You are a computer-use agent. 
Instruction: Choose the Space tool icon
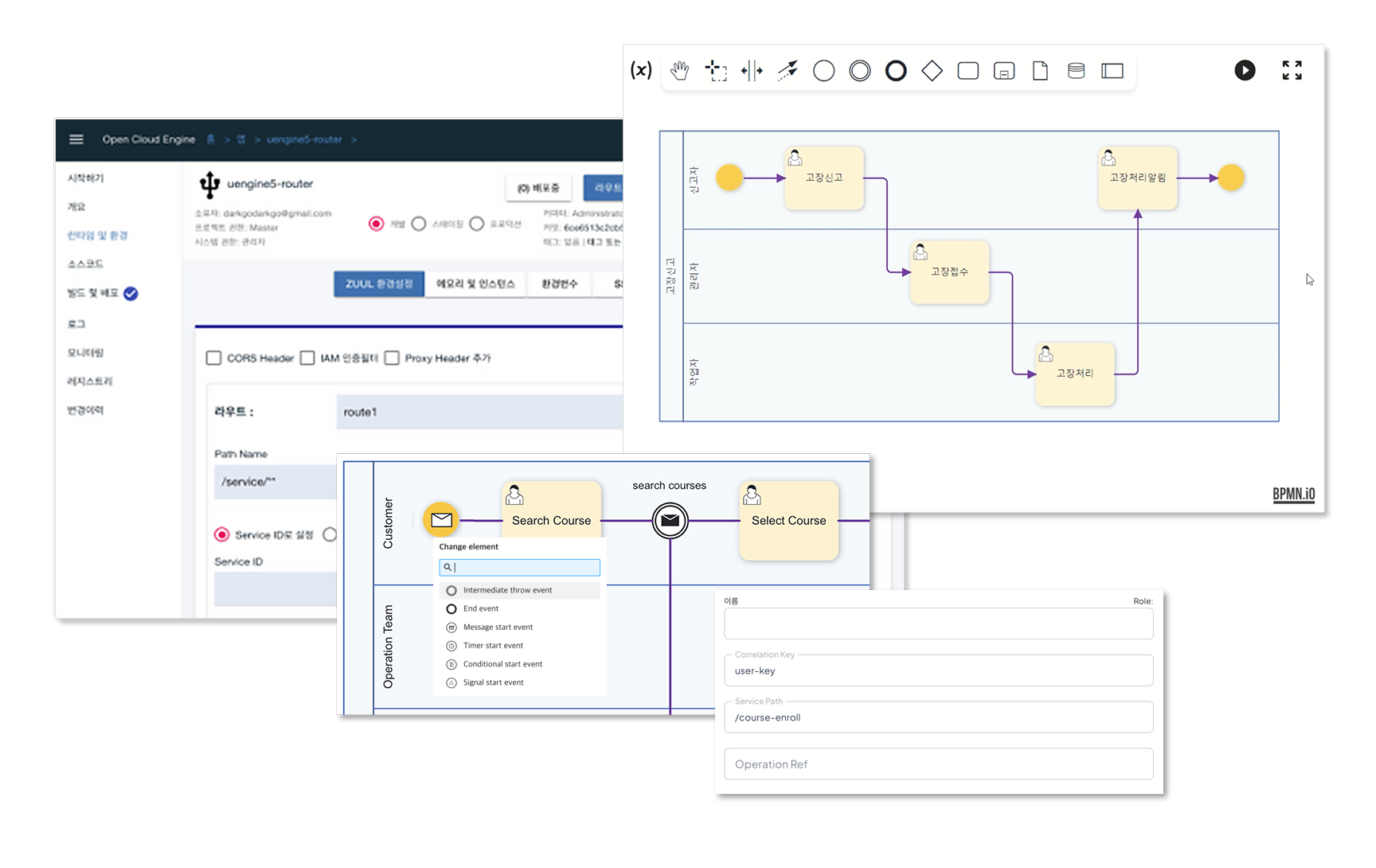pyautogui.click(x=752, y=71)
